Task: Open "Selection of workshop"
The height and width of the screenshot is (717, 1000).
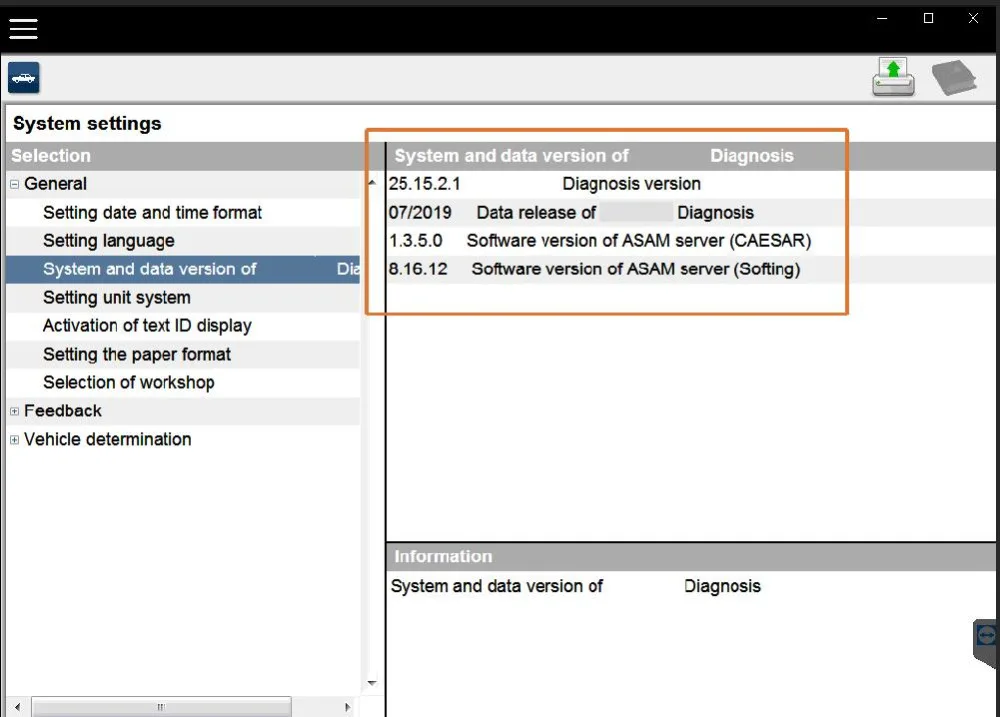Action: coord(128,382)
